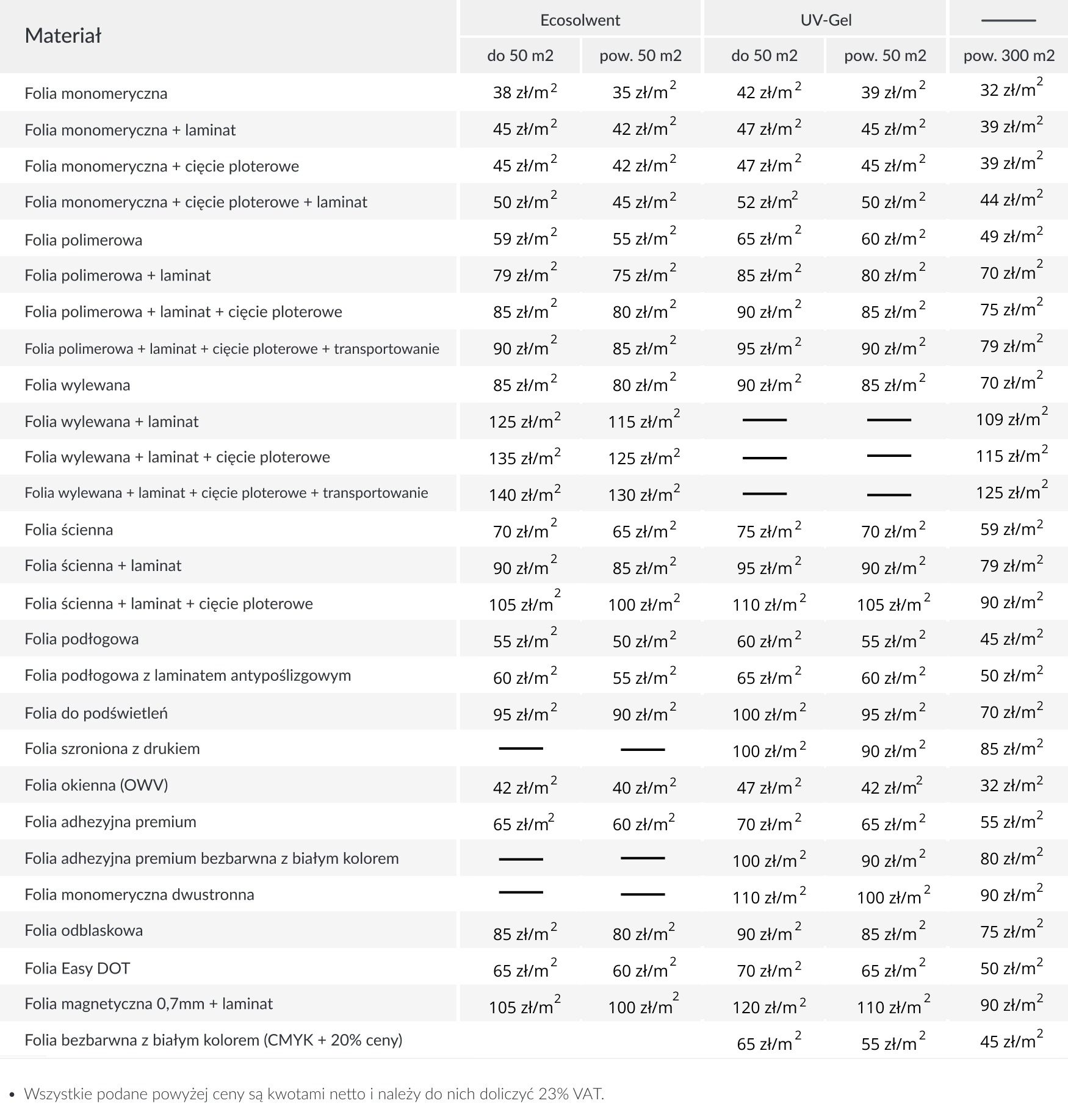Click the Folia monomeryczna row label
The width and height of the screenshot is (1068, 1120).
click(x=96, y=93)
